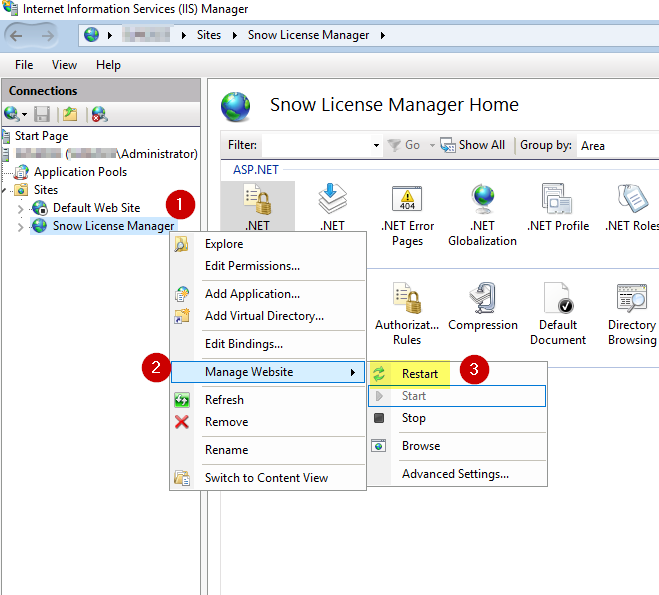The image size is (659, 595).
Task: Open the .NET Profile feature
Action: tap(558, 209)
